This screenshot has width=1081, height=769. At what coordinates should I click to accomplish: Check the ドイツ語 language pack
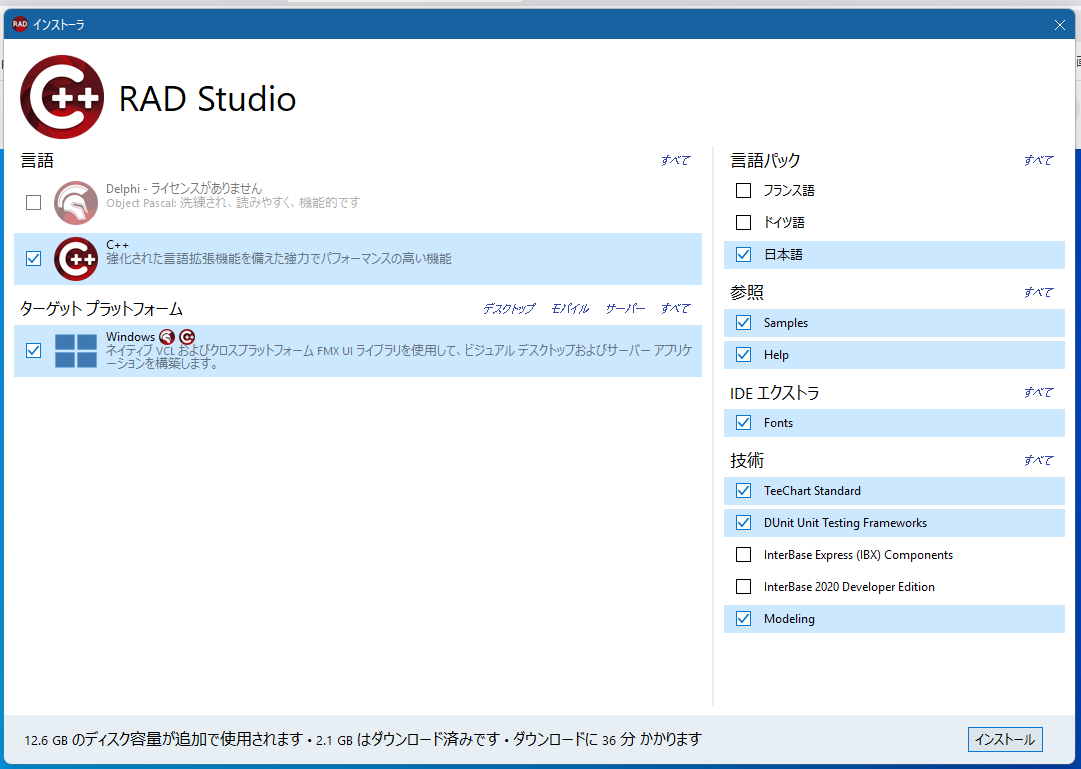coord(743,222)
